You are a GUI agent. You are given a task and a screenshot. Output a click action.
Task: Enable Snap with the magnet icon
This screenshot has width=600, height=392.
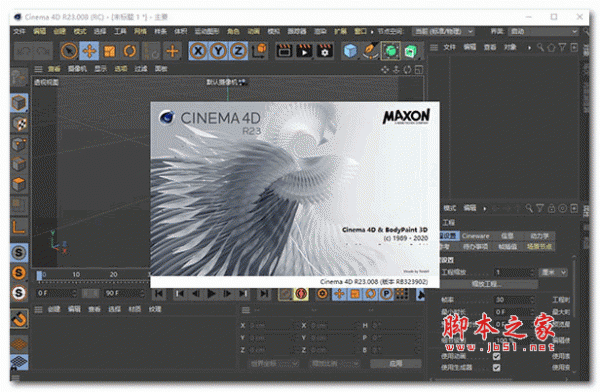tap(19, 318)
